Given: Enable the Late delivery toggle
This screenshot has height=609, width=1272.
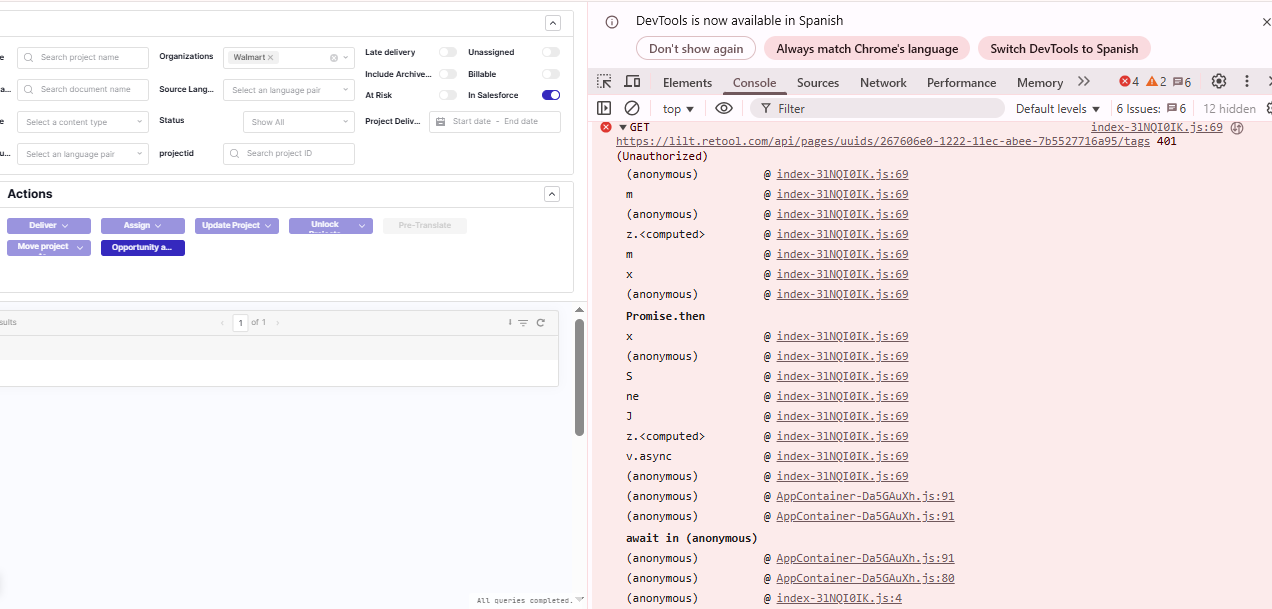Looking at the screenshot, I should (x=448, y=52).
